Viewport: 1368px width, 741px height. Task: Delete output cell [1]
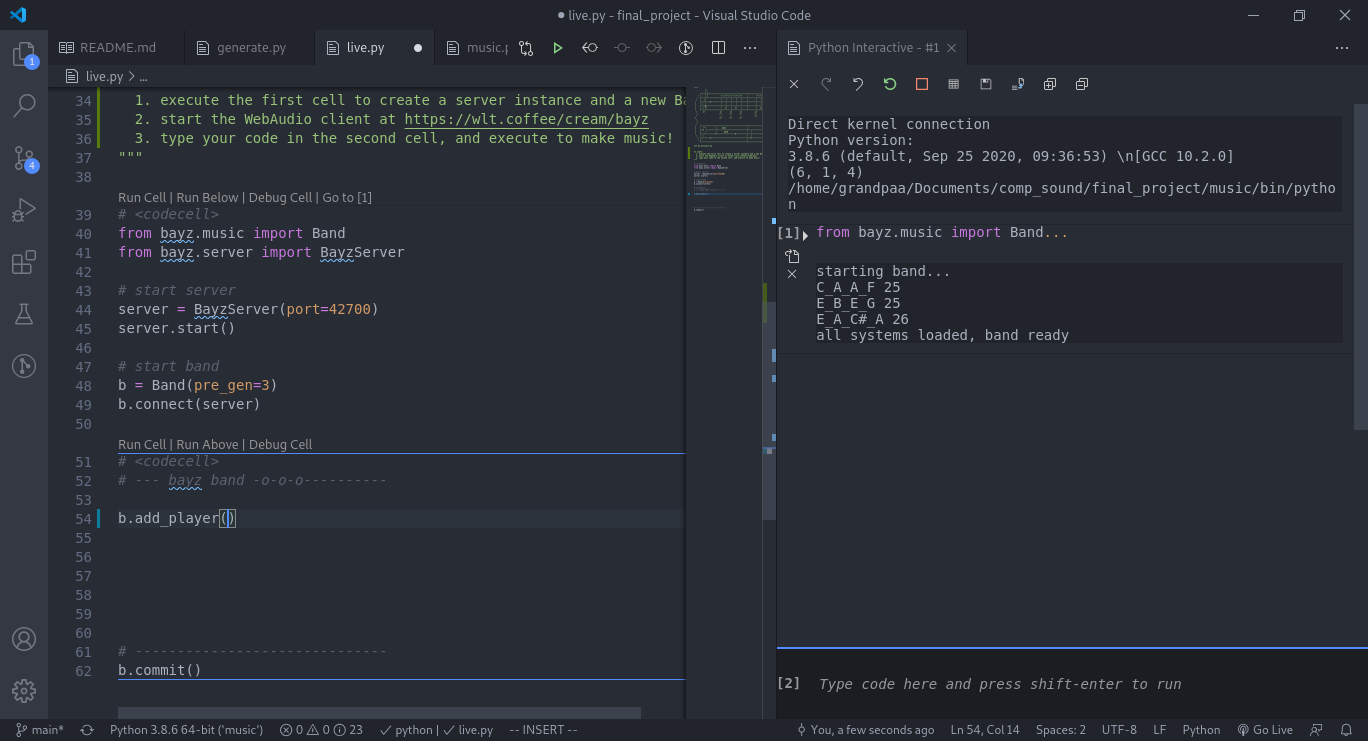792,274
